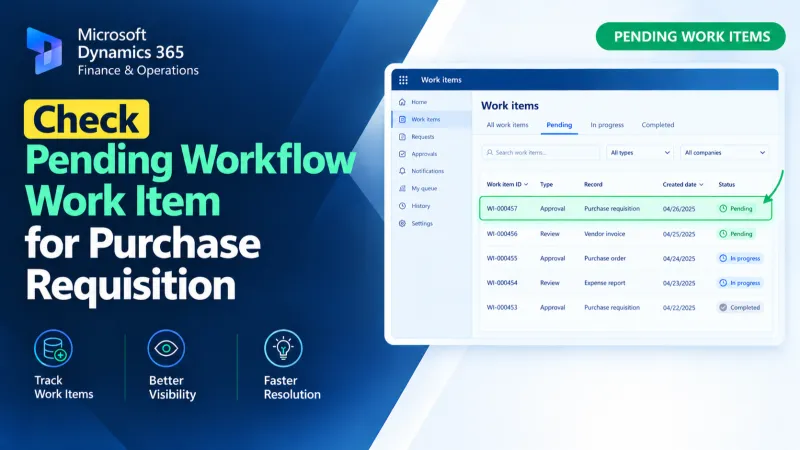Open Settings in the sidebar
Image resolution: width=800 pixels, height=450 pixels.
pyautogui.click(x=432, y=223)
